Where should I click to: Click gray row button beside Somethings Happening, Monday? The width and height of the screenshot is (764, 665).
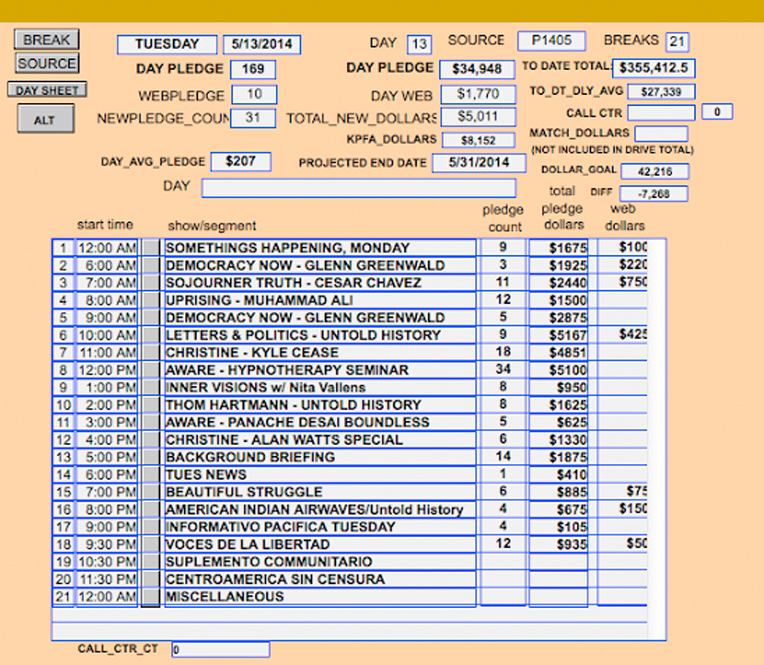point(150,248)
